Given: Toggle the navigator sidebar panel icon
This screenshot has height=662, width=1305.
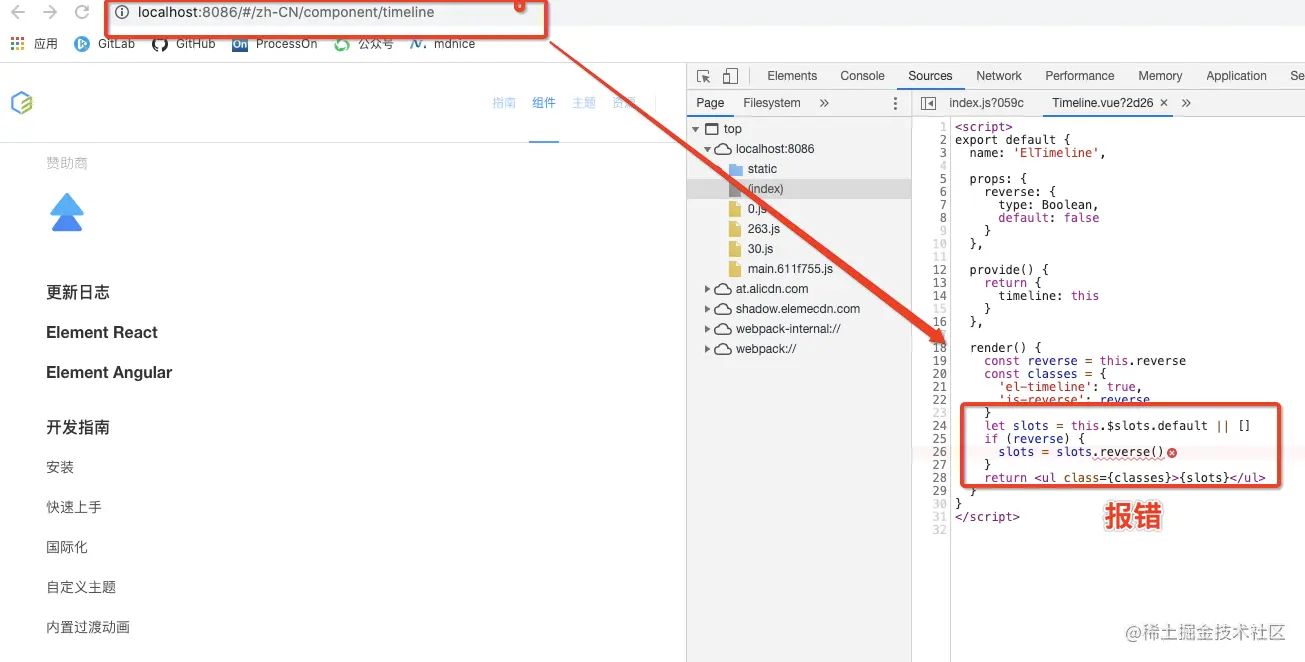Looking at the screenshot, I should [928, 103].
